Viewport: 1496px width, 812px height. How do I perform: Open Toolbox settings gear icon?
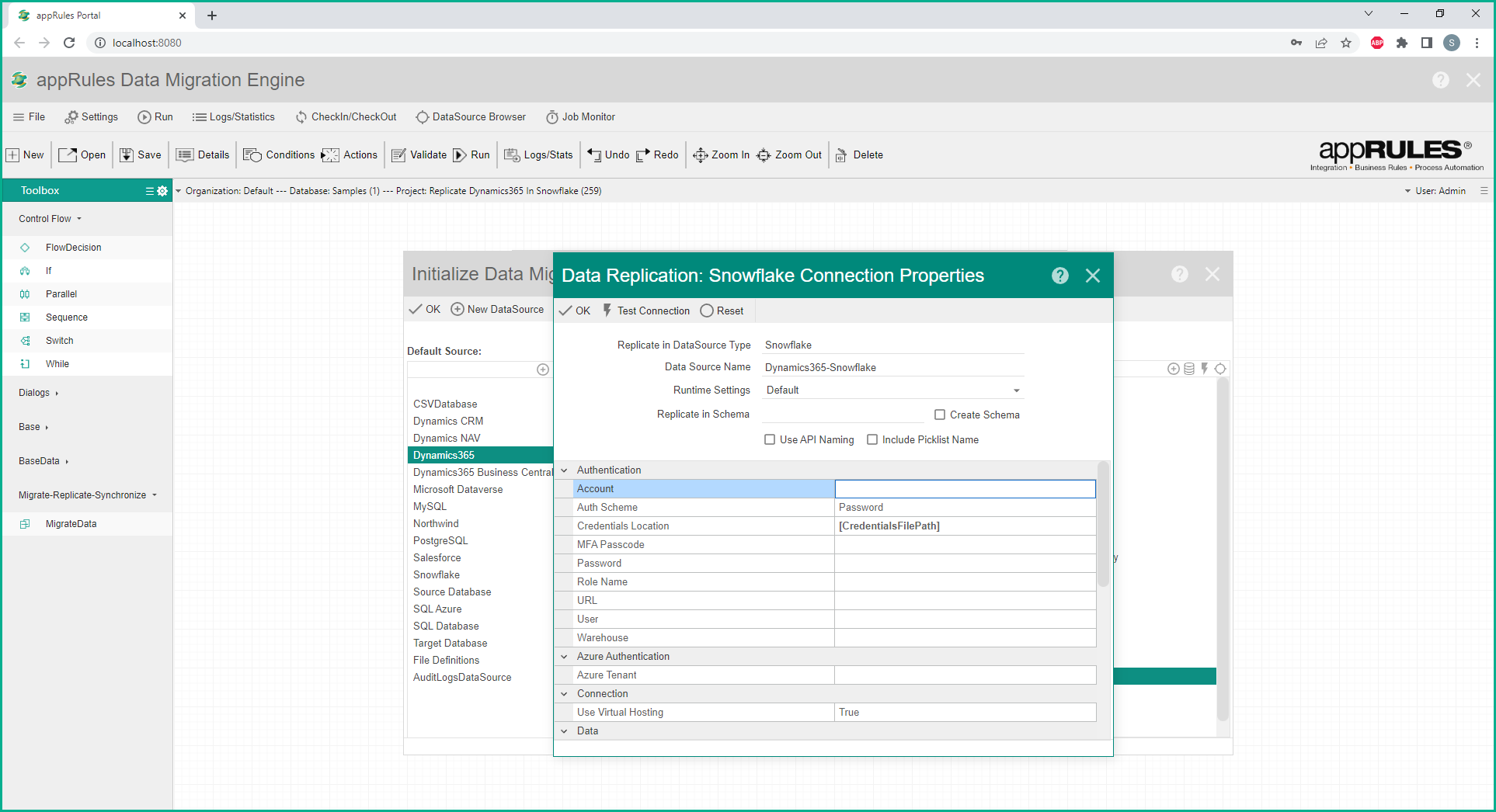(162, 191)
